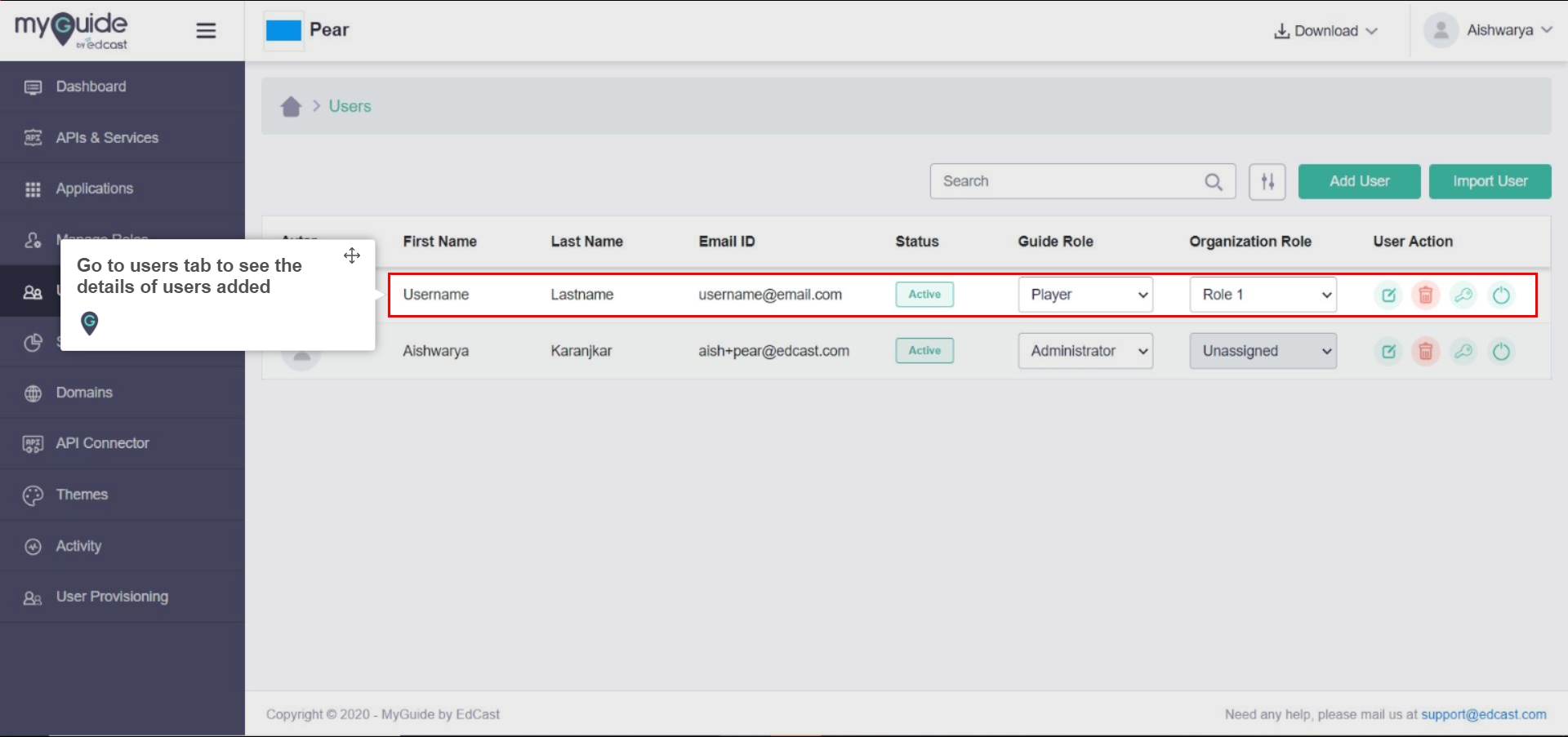
Task: Open the filter sliders icon
Action: point(1267,181)
